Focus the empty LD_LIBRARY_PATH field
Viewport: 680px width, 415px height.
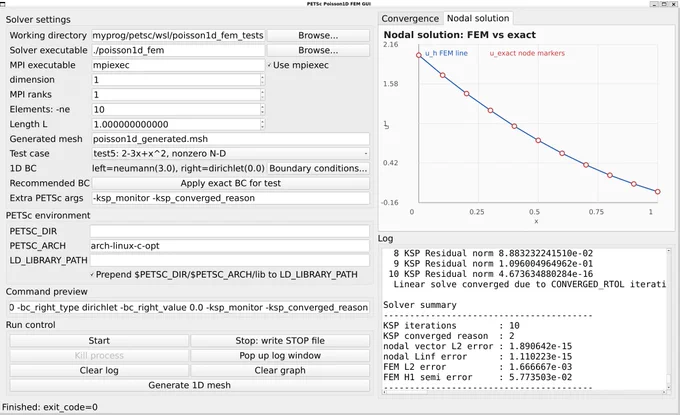(x=229, y=260)
